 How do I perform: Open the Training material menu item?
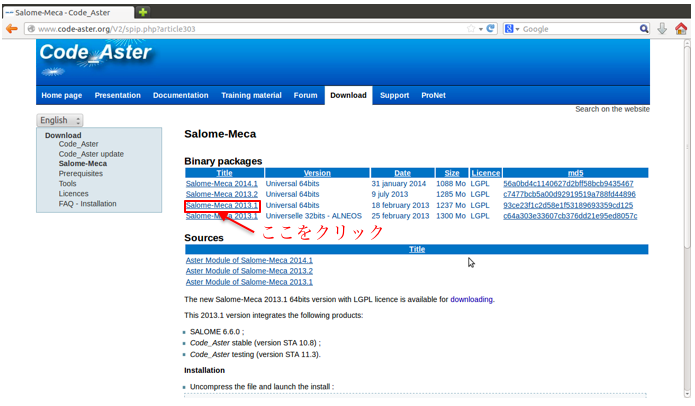point(251,95)
